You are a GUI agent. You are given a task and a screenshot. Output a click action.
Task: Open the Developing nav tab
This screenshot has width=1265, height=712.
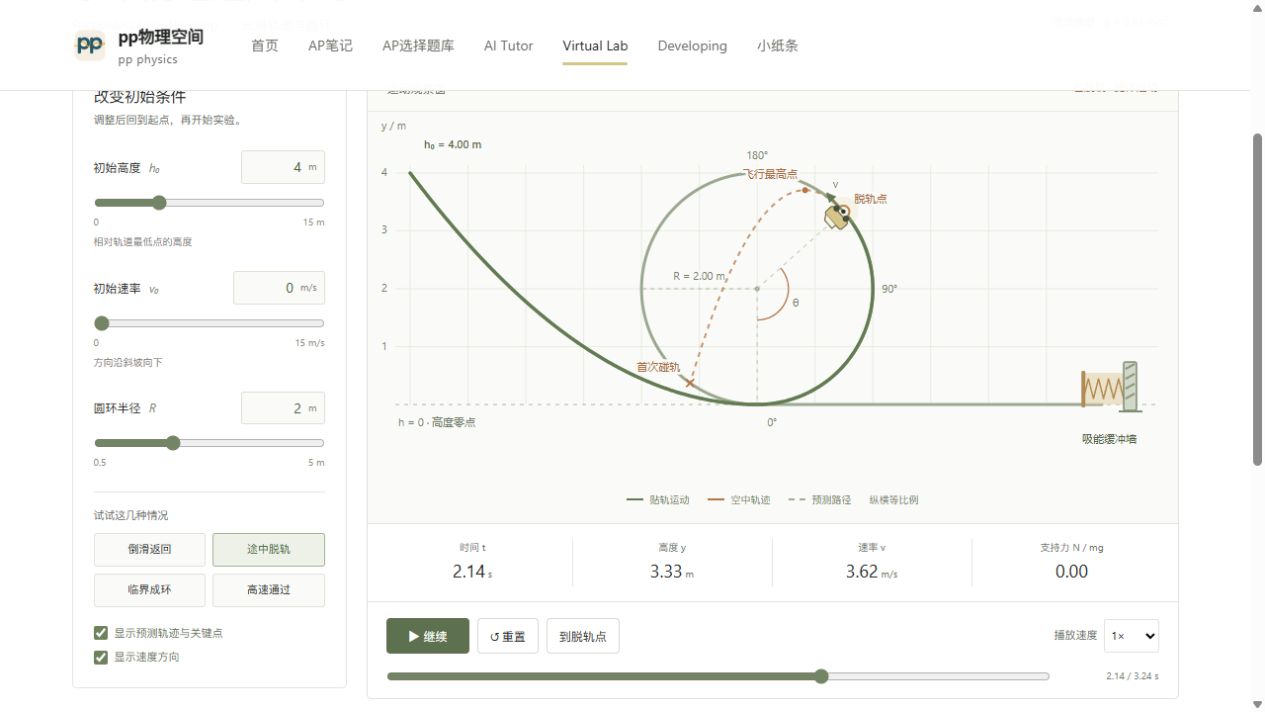pos(692,46)
